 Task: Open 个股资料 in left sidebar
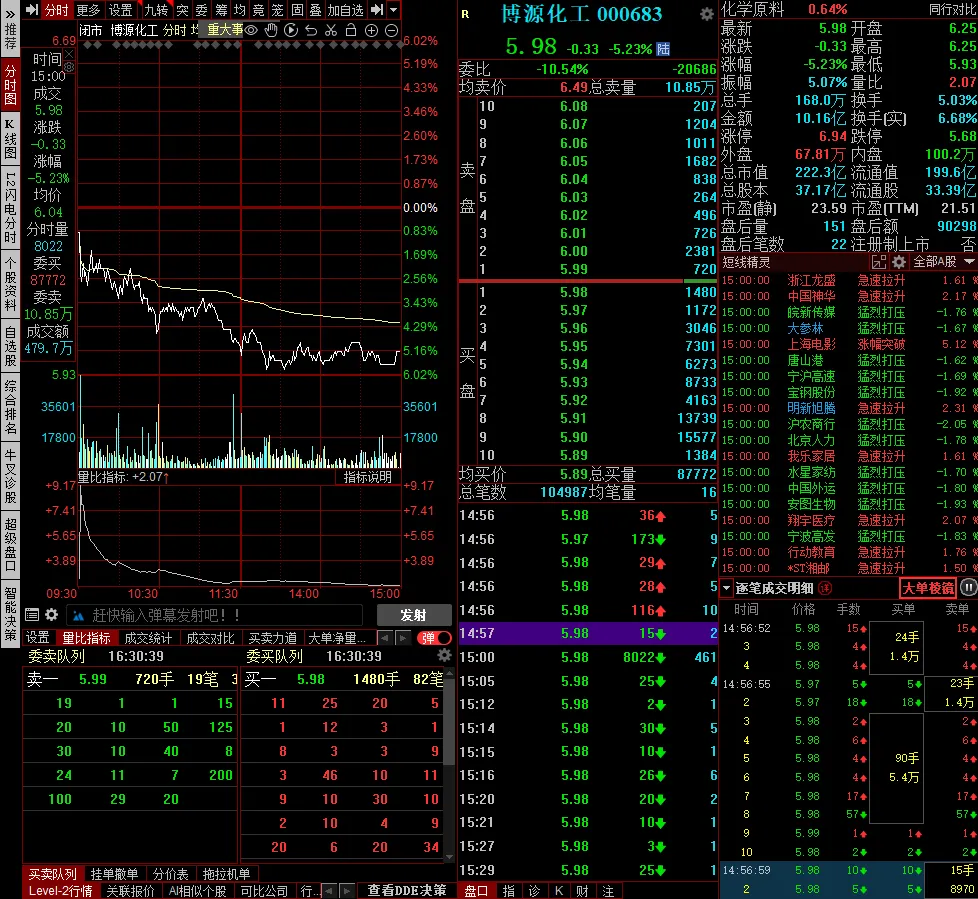(10, 283)
